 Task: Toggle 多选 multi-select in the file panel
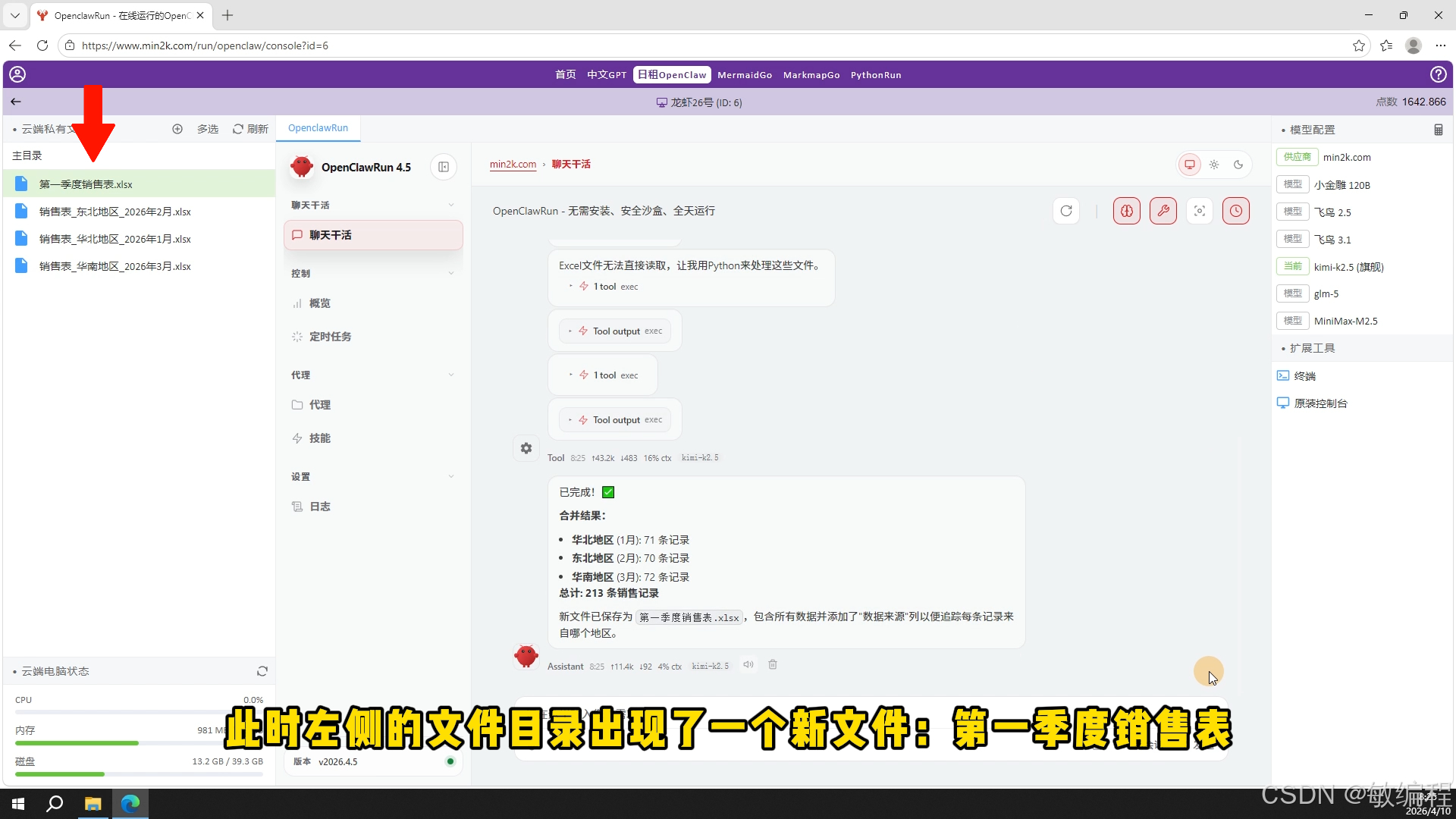click(207, 129)
